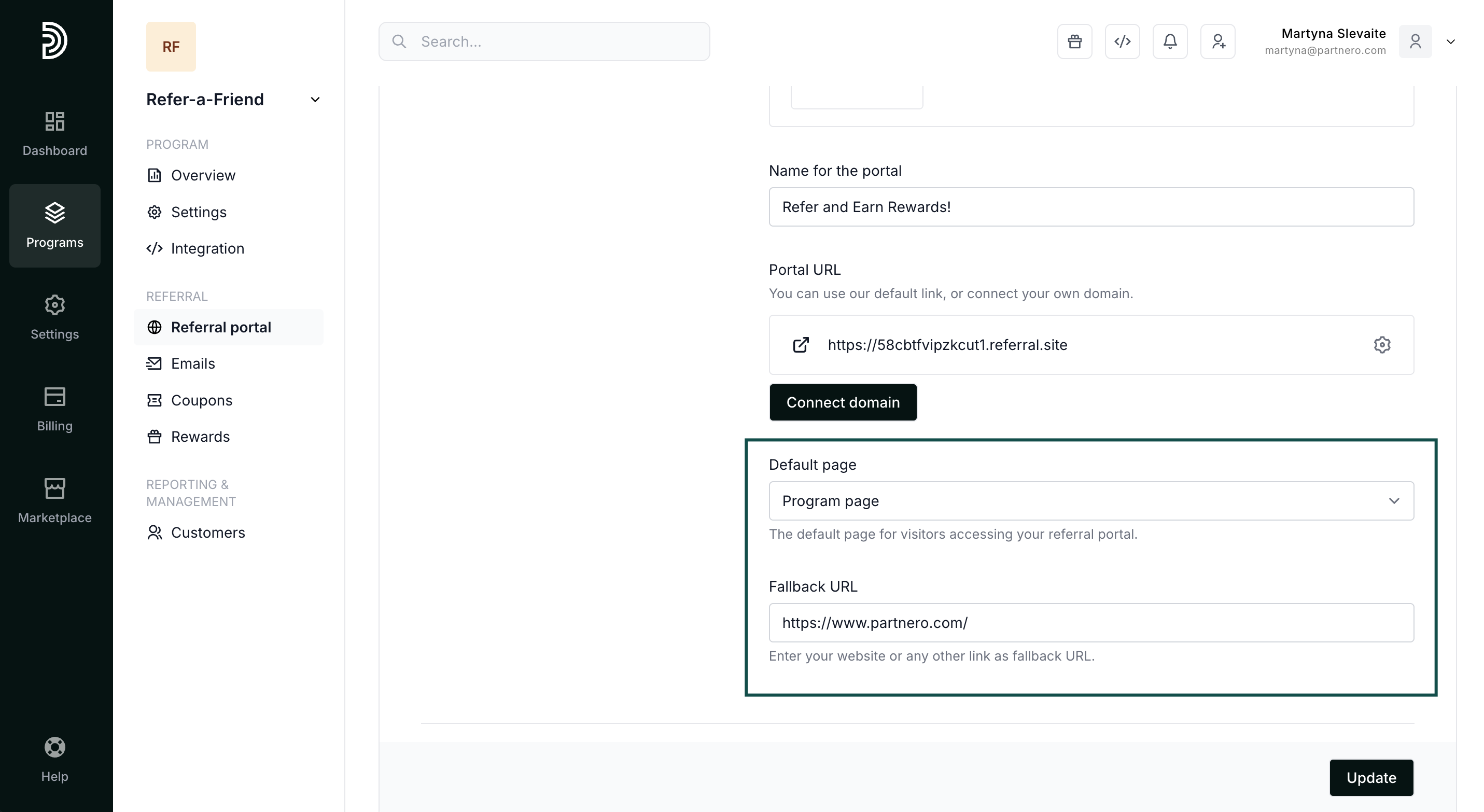This screenshot has width=1484, height=812.
Task: Select Emails in the referral menu
Action: tap(193, 363)
